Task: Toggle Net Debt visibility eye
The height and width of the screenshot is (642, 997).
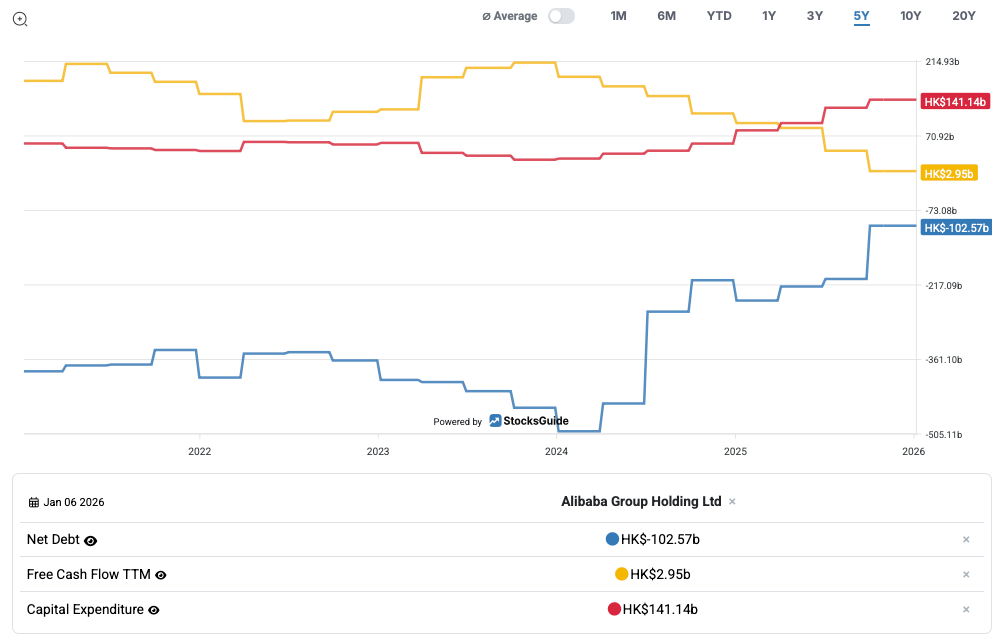Action: click(91, 541)
